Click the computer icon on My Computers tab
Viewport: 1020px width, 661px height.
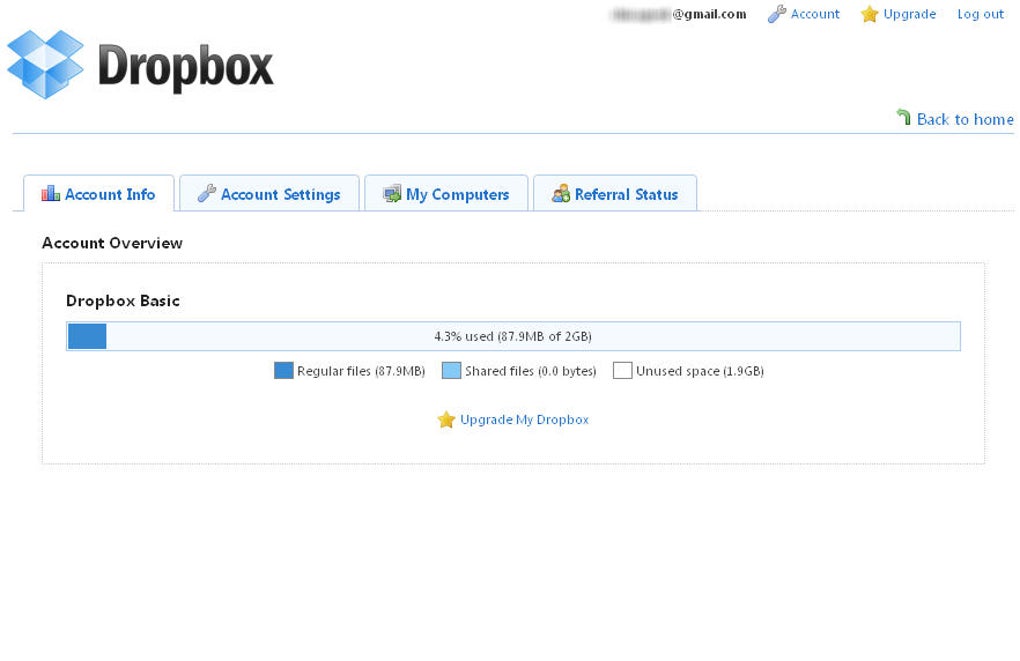tap(392, 194)
